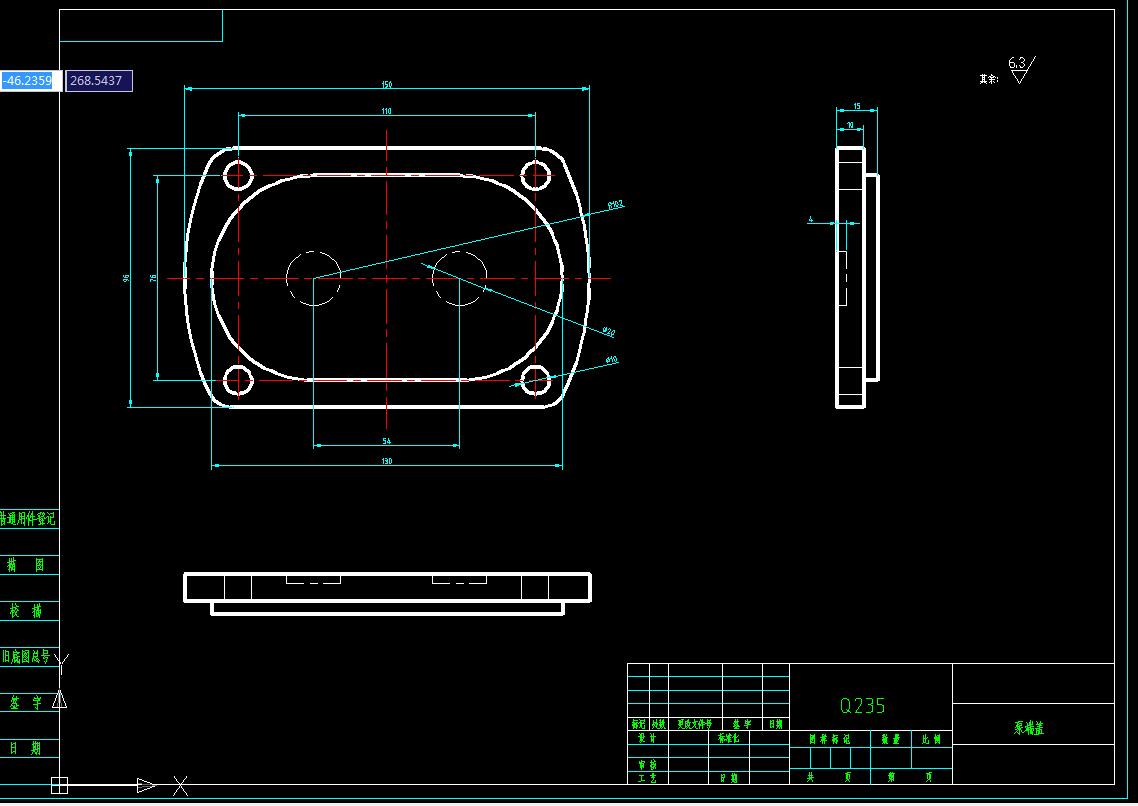Image resolution: width=1138 pixels, height=806 pixels.
Task: Select the 15 thickness dimension in side view
Action: pyautogui.click(x=856, y=107)
